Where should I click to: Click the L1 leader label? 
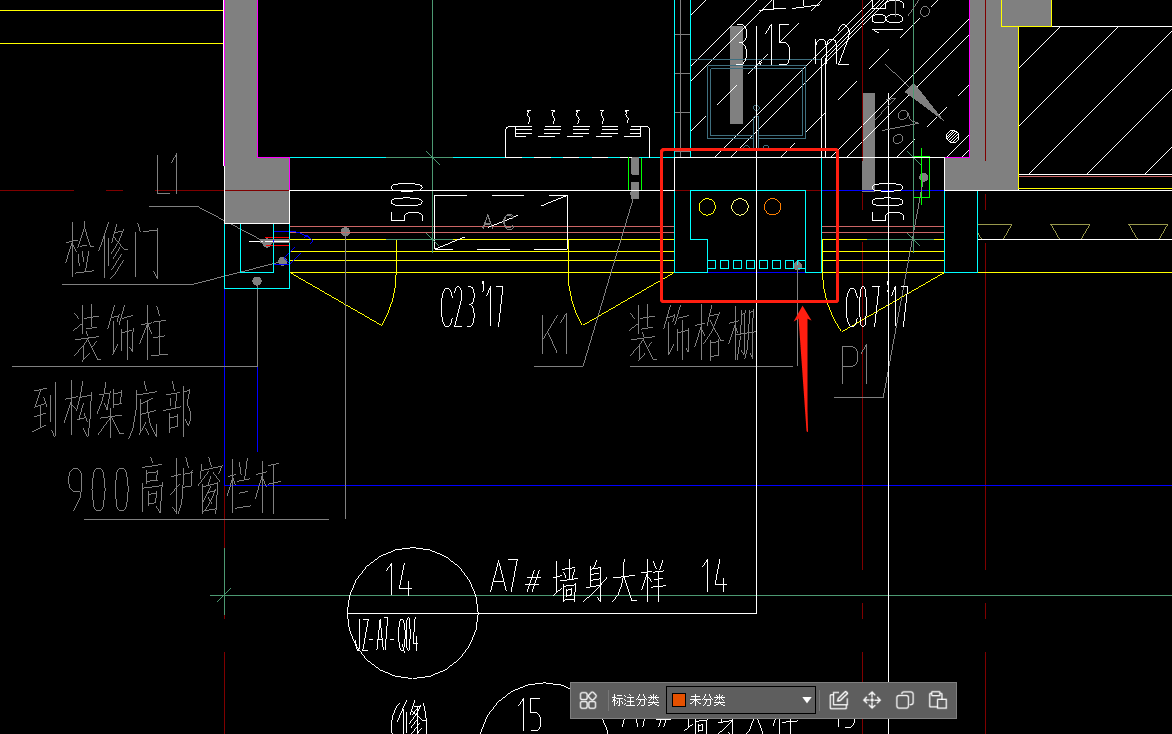point(167,173)
